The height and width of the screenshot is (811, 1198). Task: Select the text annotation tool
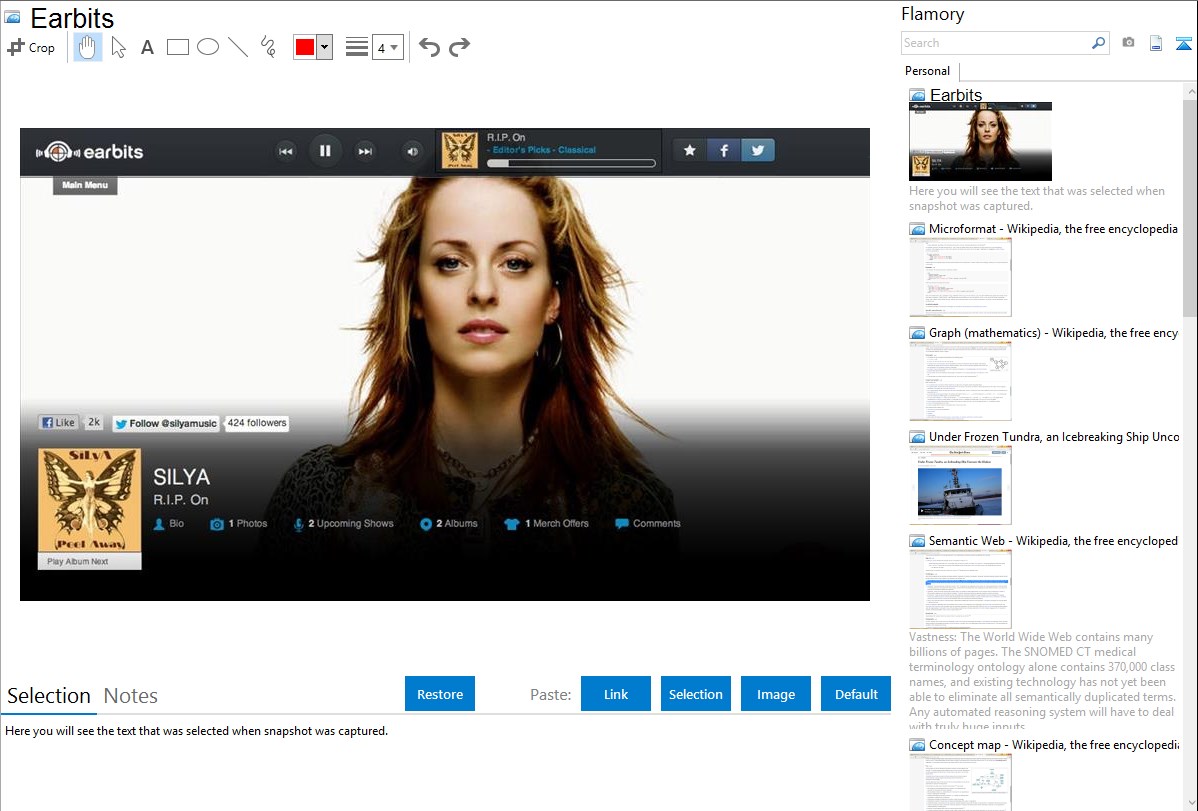tap(147, 47)
